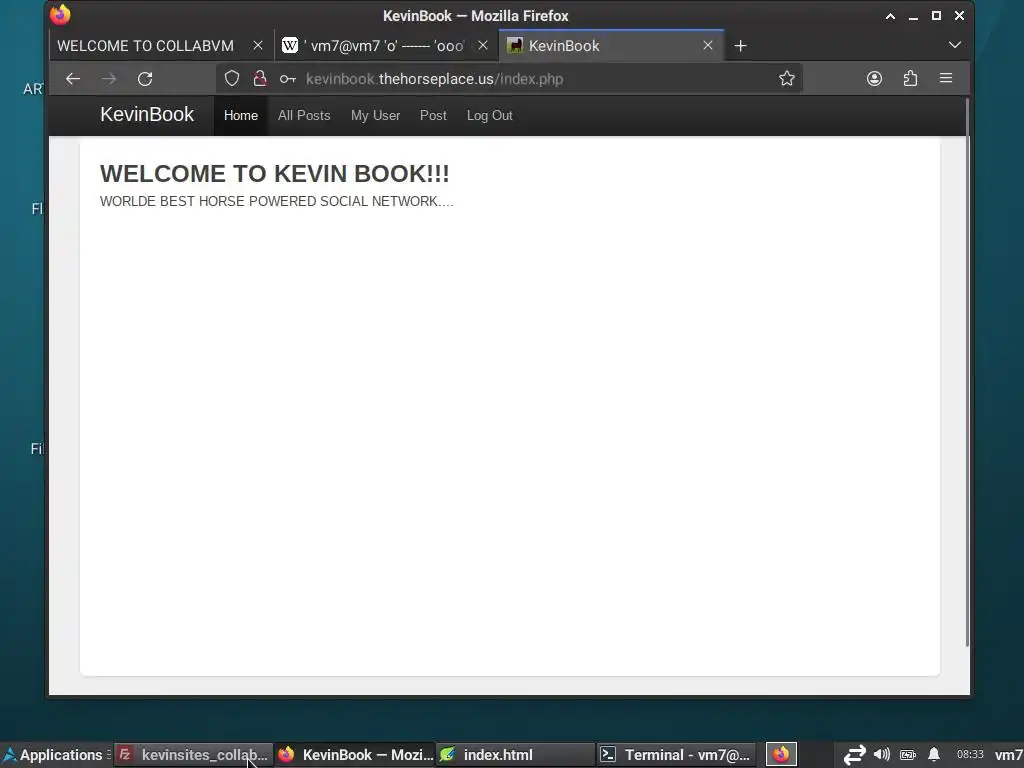Minimize the Firefox window
The height and width of the screenshot is (768, 1024).
[913, 16]
